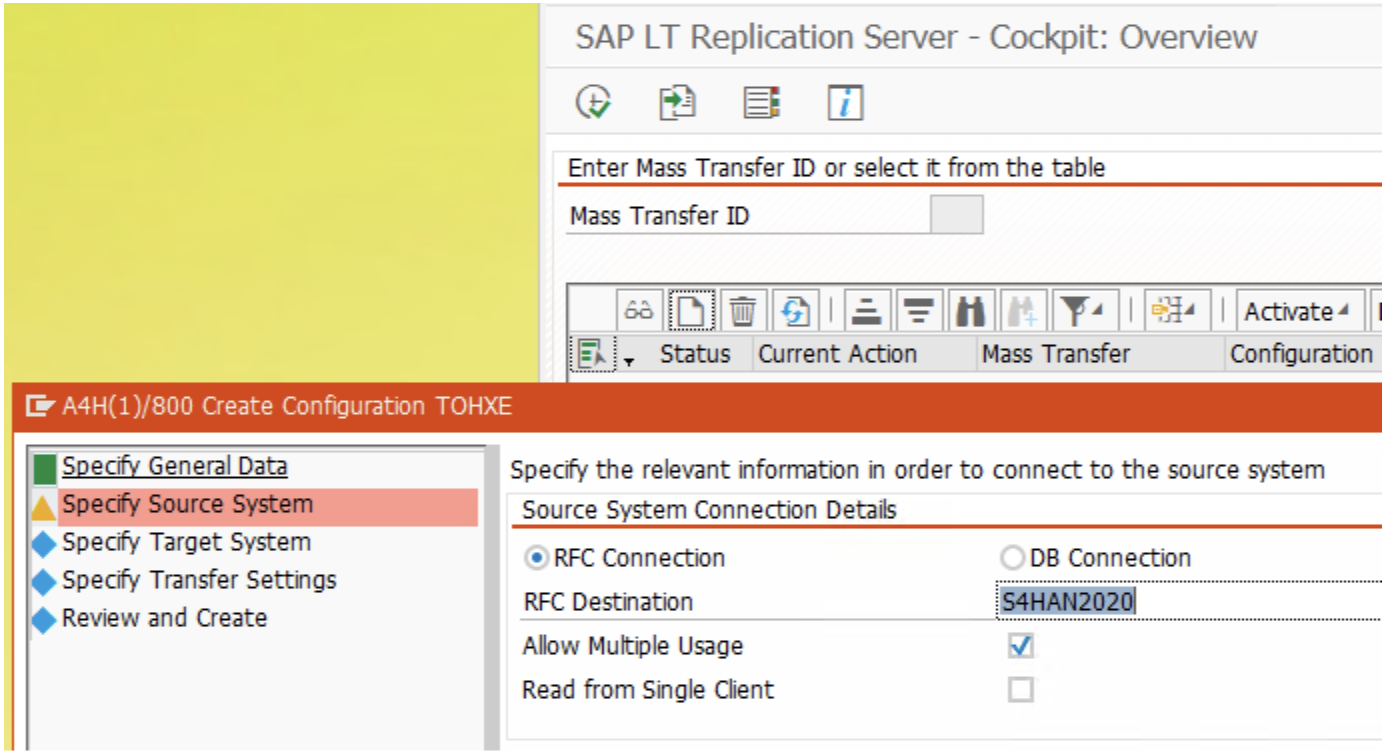This screenshot has height=752, width=1386.
Task: Click the execute clock-checkmark toolbar icon
Action: click(594, 102)
